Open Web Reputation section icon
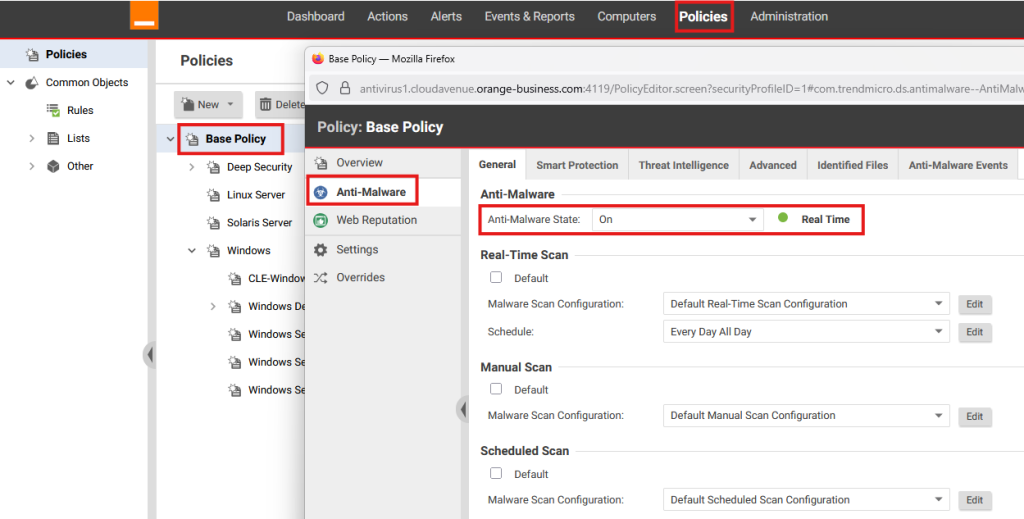The image size is (1024, 519). [x=320, y=220]
